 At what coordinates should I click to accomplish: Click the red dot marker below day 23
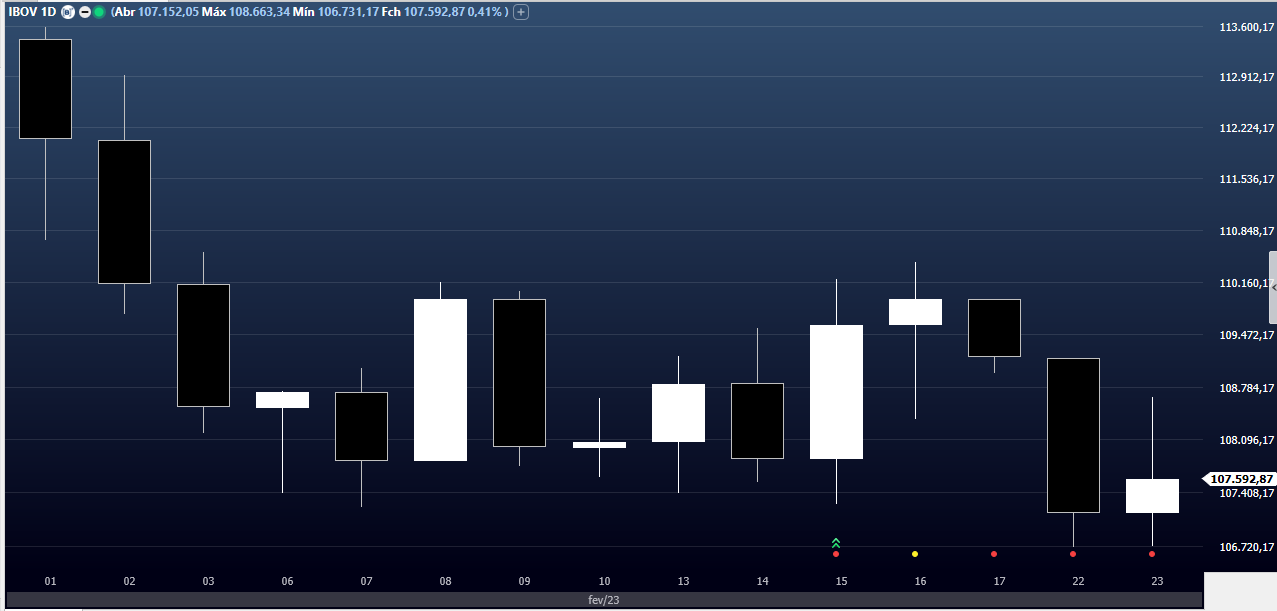pos(1152,554)
